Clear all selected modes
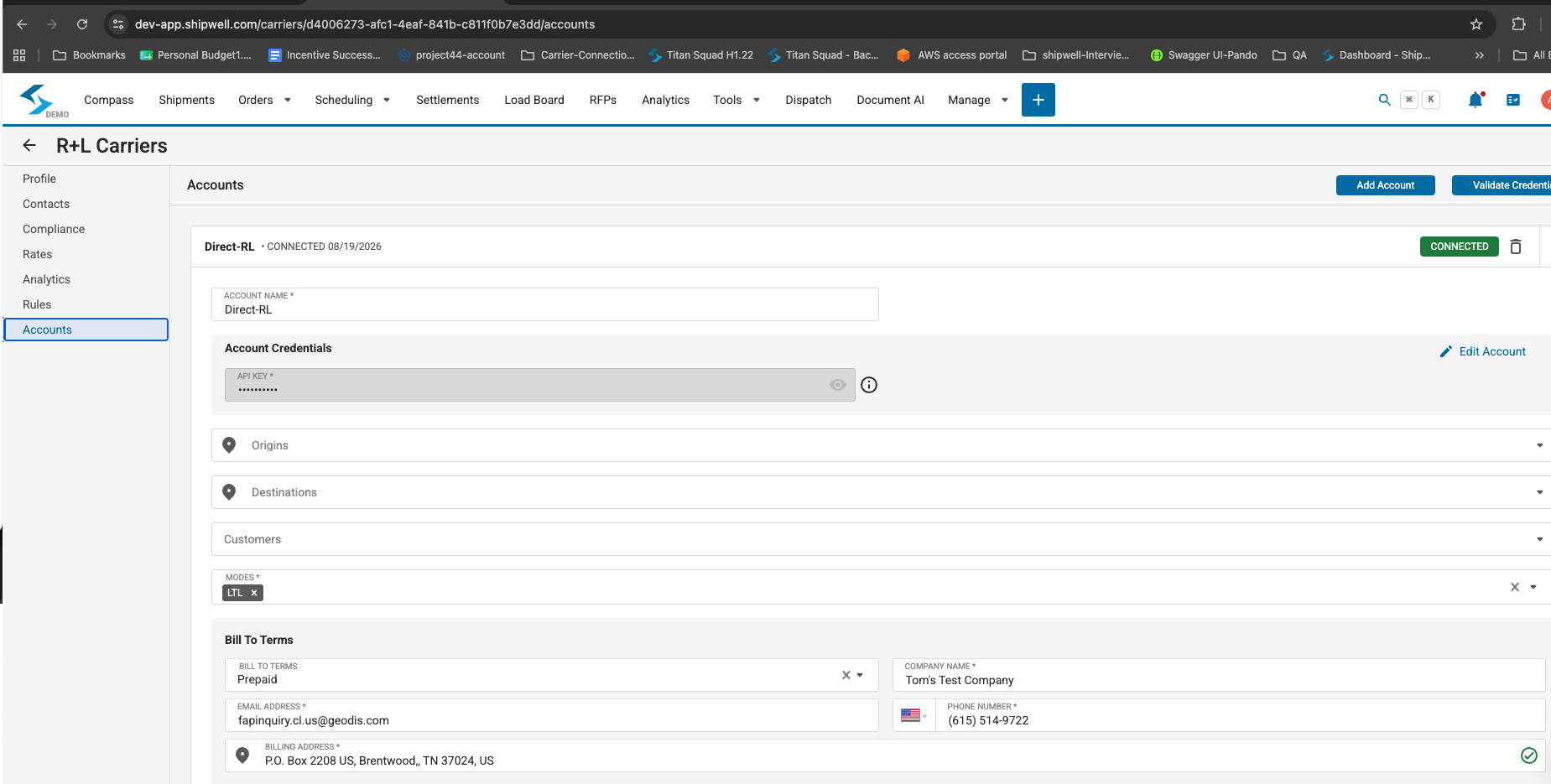The height and width of the screenshot is (784, 1551). pos(1515,587)
